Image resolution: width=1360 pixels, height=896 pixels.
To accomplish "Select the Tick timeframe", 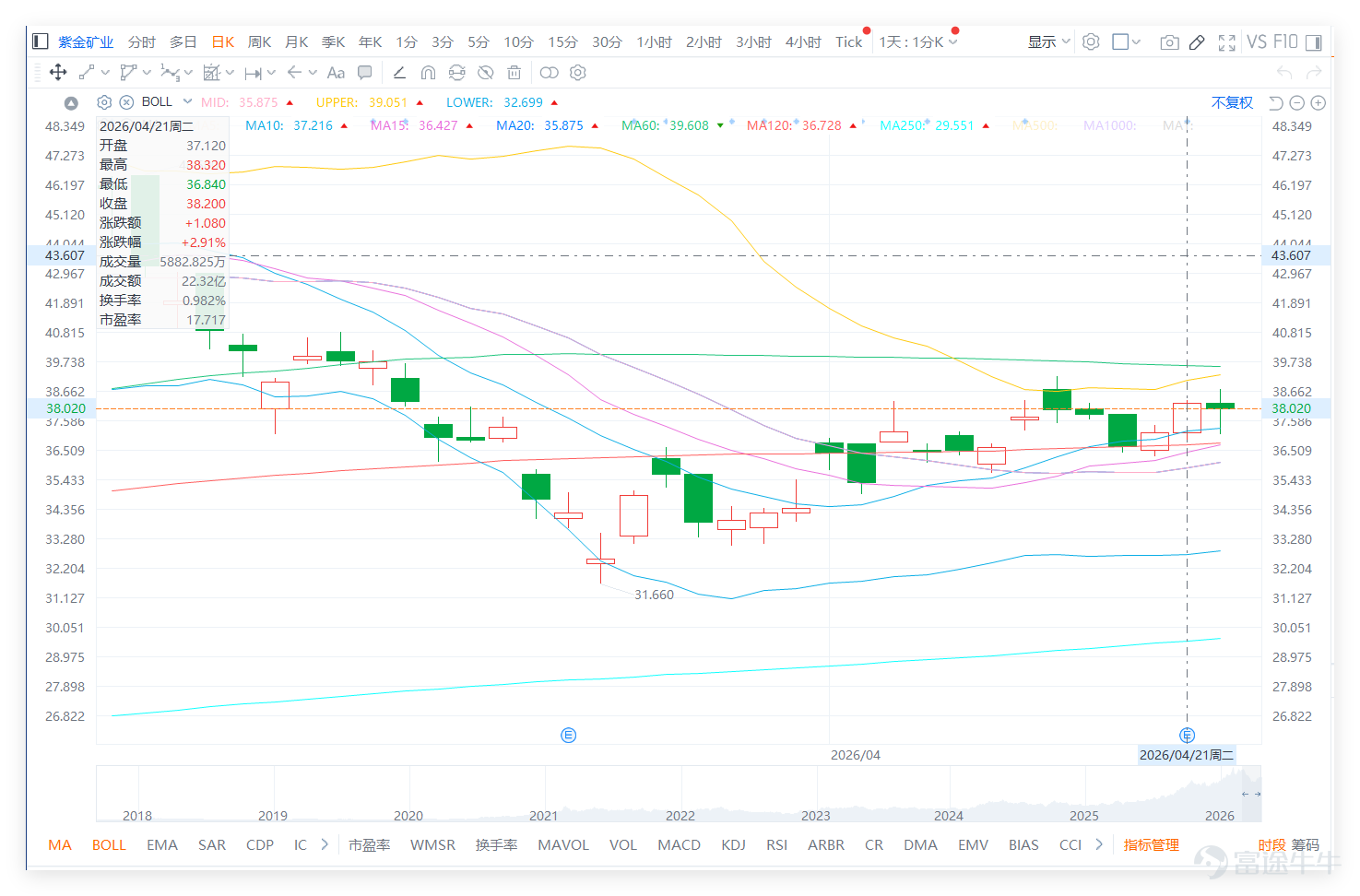I will coord(849,41).
